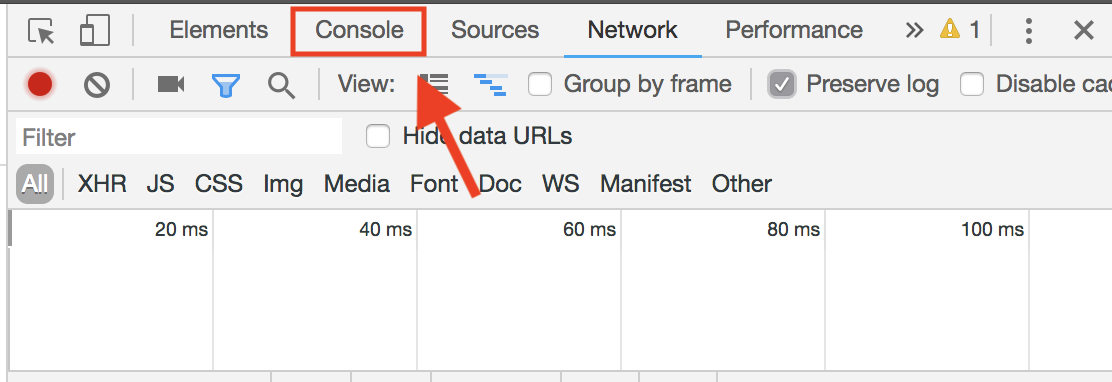The height and width of the screenshot is (382, 1112).
Task: Expand the more tabs chevron
Action: click(915, 30)
